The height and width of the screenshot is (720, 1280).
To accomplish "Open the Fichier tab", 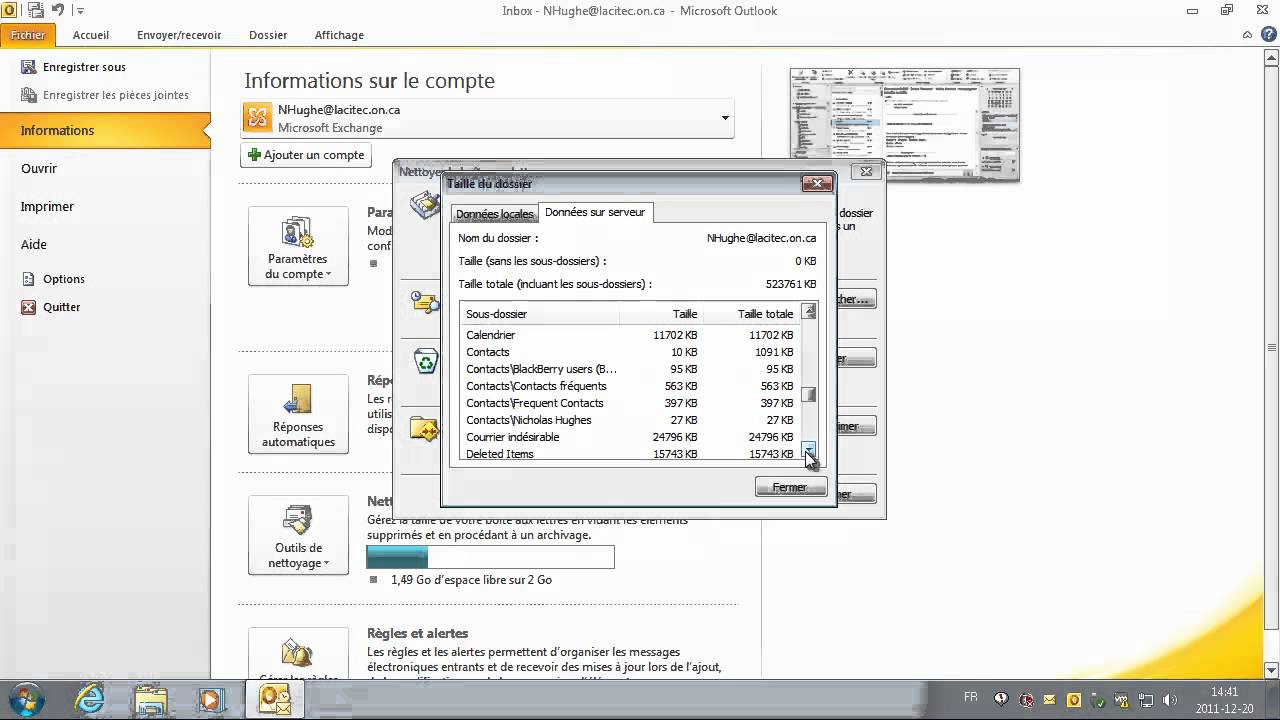I will coord(28,35).
